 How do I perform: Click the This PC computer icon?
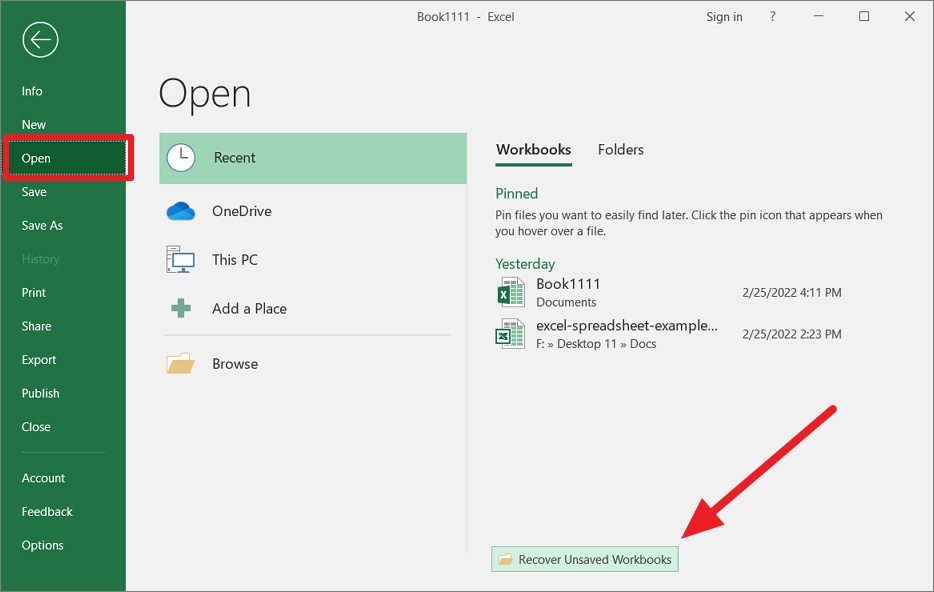point(180,260)
